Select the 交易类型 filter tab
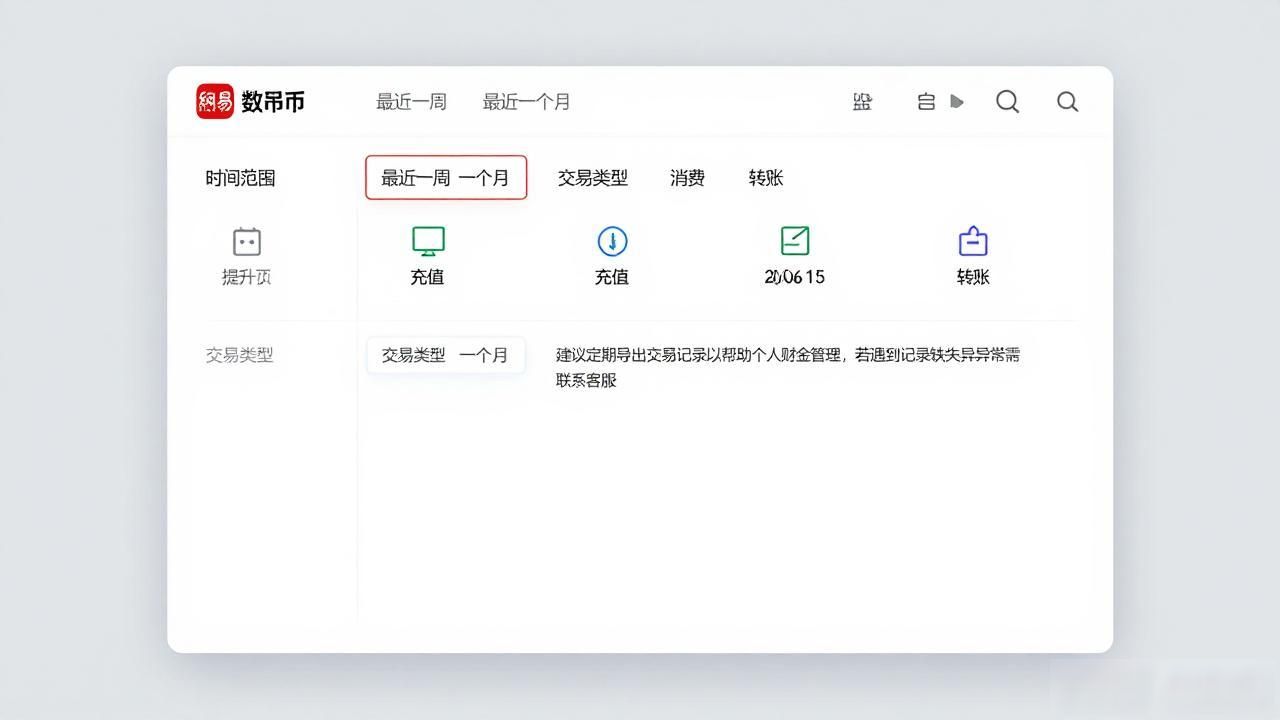This screenshot has width=1280, height=720. [593, 178]
